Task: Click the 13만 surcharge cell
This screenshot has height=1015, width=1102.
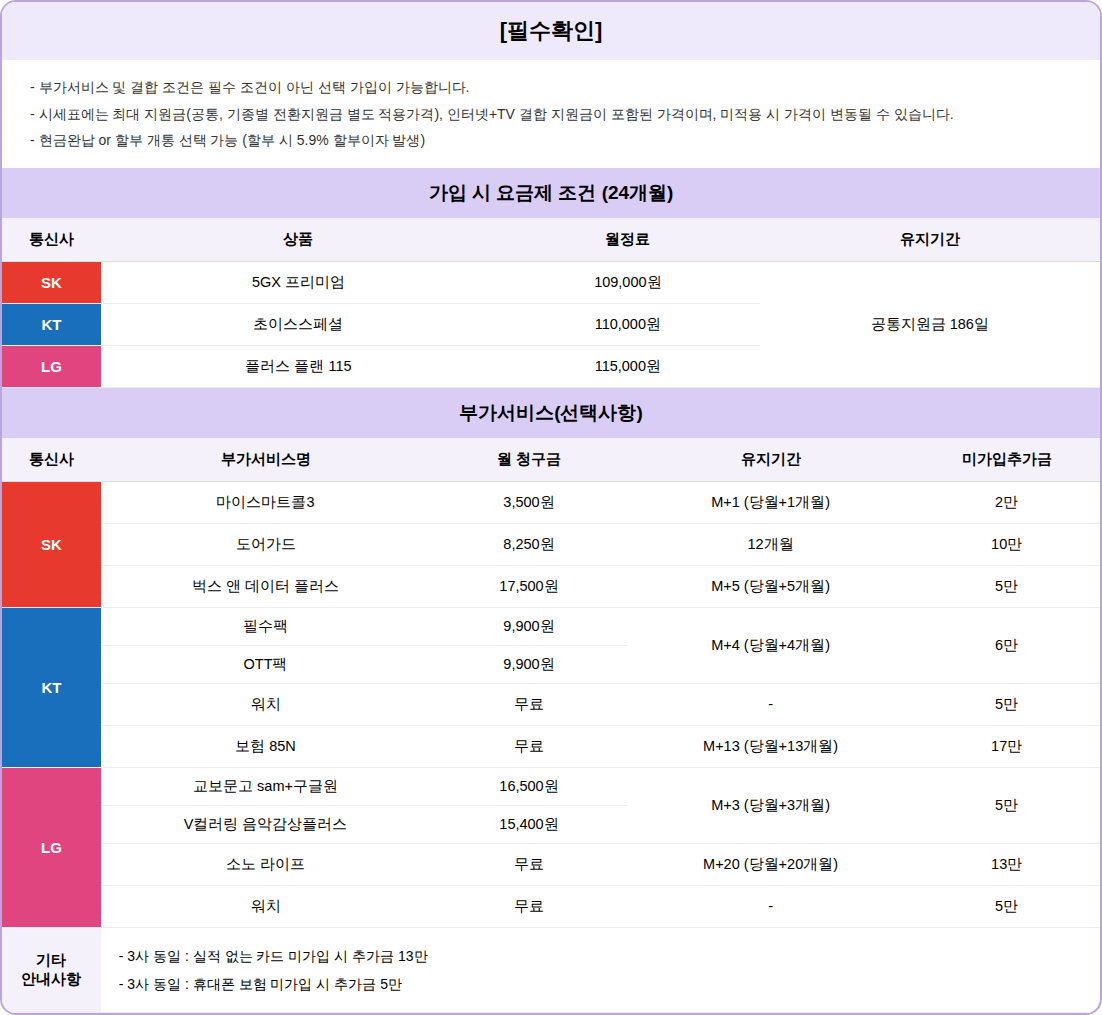Action: [x=1006, y=865]
